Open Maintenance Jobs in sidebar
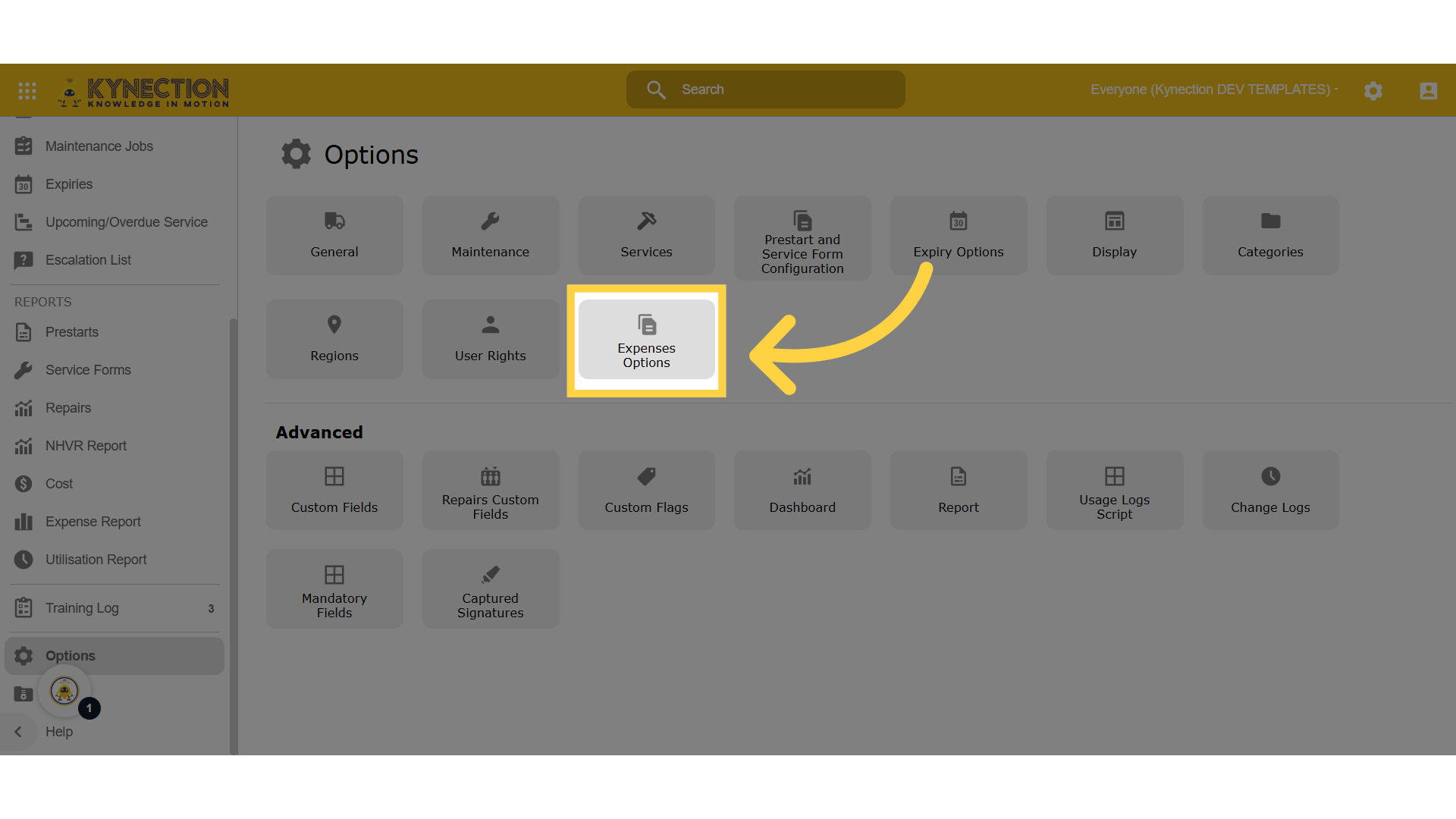This screenshot has width=1456, height=819. coord(114,146)
